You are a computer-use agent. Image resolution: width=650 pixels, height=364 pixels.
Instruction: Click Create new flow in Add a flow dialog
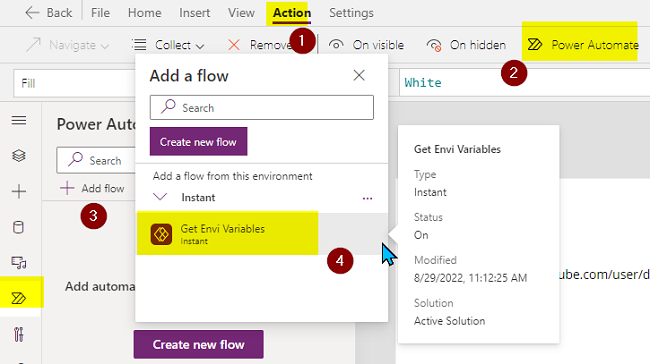tap(199, 142)
